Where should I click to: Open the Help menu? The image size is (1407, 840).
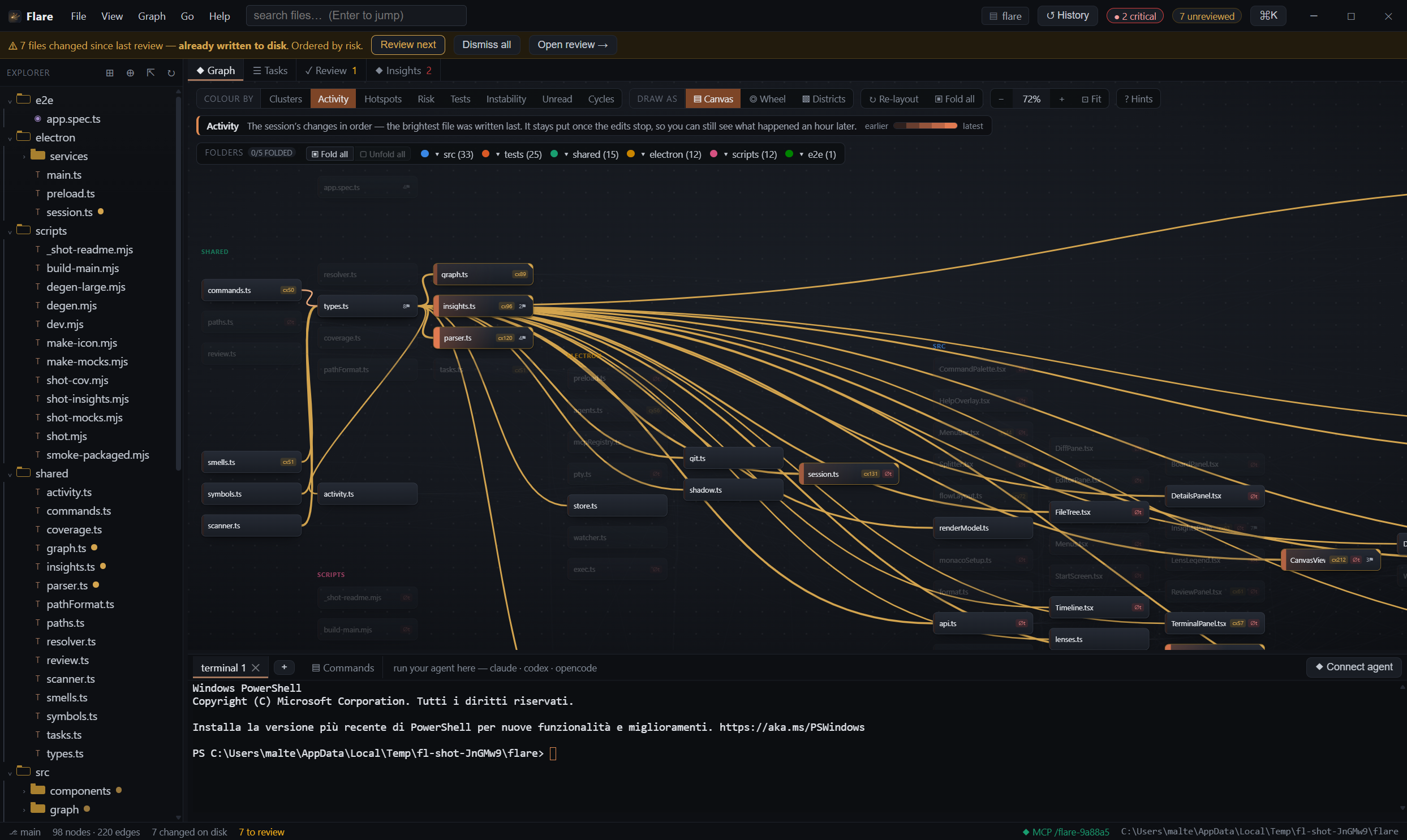(219, 16)
